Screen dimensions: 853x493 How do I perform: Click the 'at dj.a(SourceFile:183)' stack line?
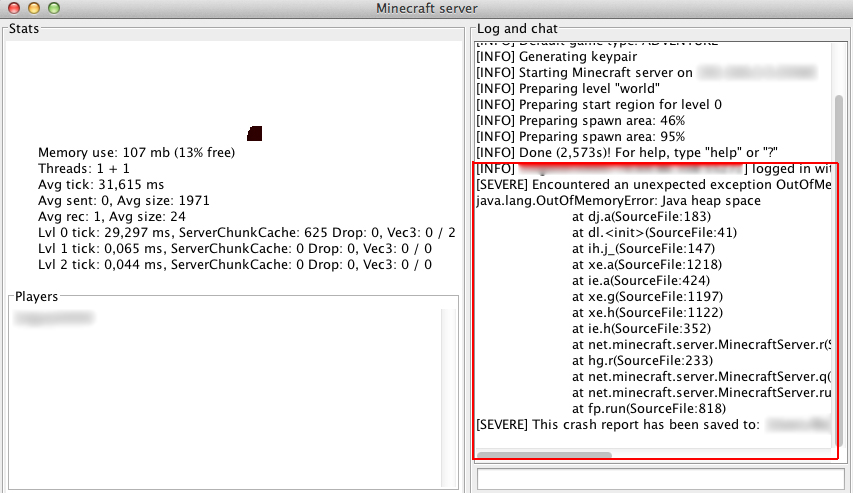(641, 217)
